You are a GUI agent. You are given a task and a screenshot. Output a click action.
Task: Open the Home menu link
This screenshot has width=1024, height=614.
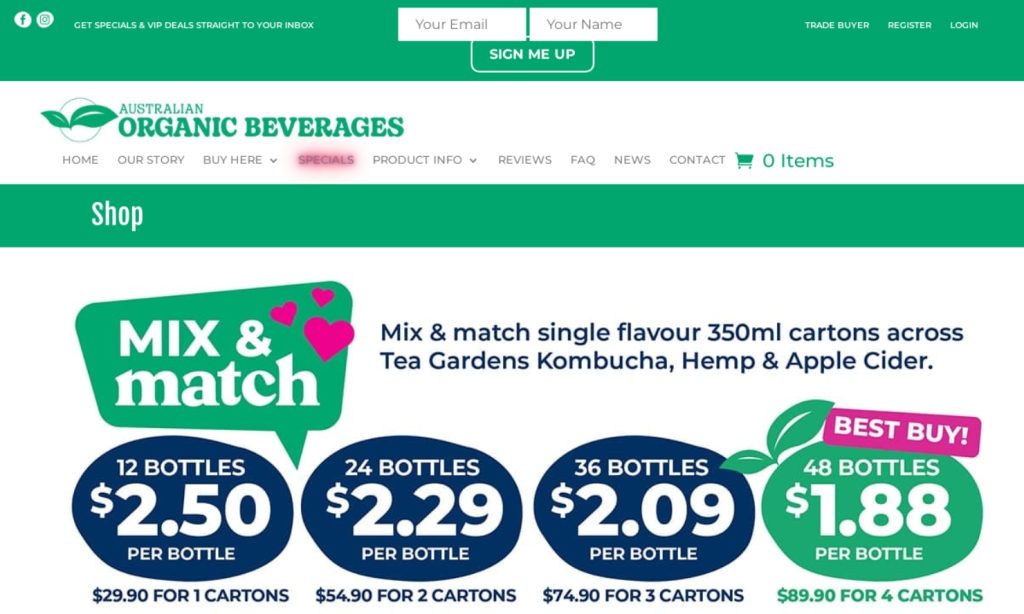(80, 160)
